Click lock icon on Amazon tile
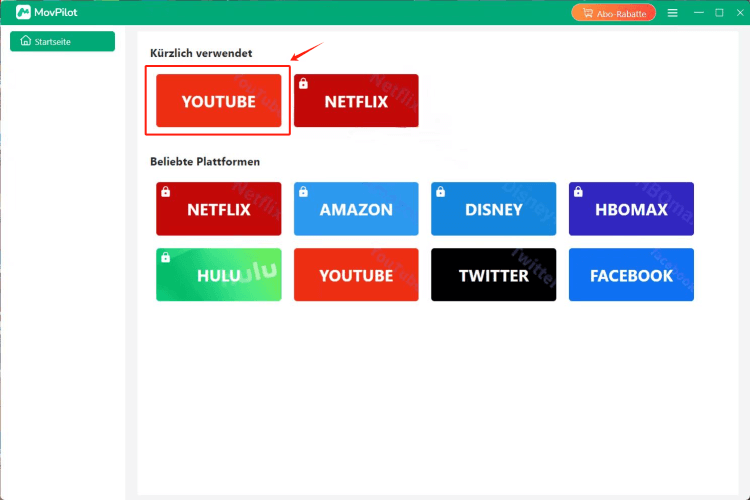The height and width of the screenshot is (500, 750). tap(303, 192)
